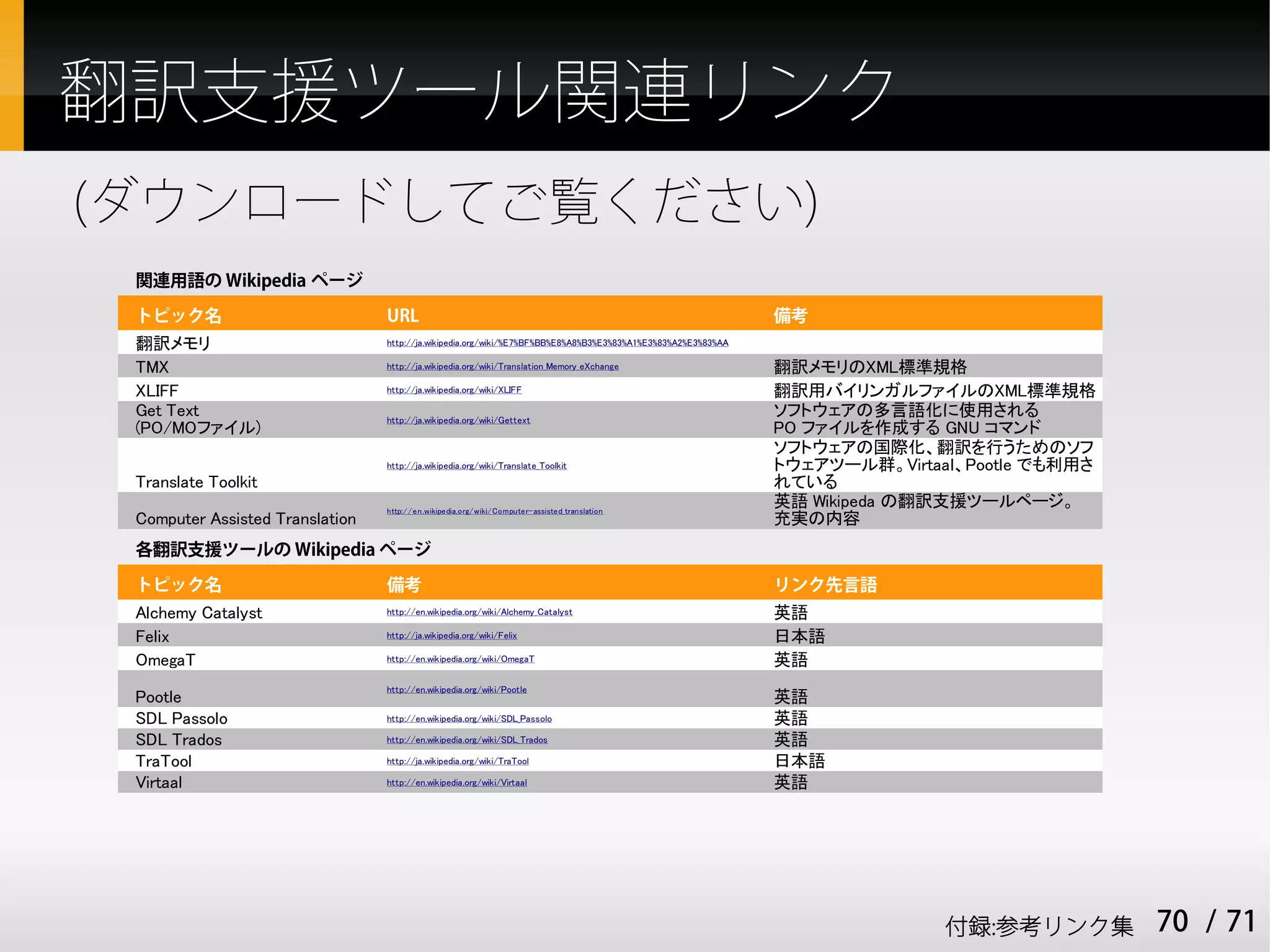Open the OmegaT Wikipedia link
Screen dimensions: 1270x952
[x=460, y=659]
